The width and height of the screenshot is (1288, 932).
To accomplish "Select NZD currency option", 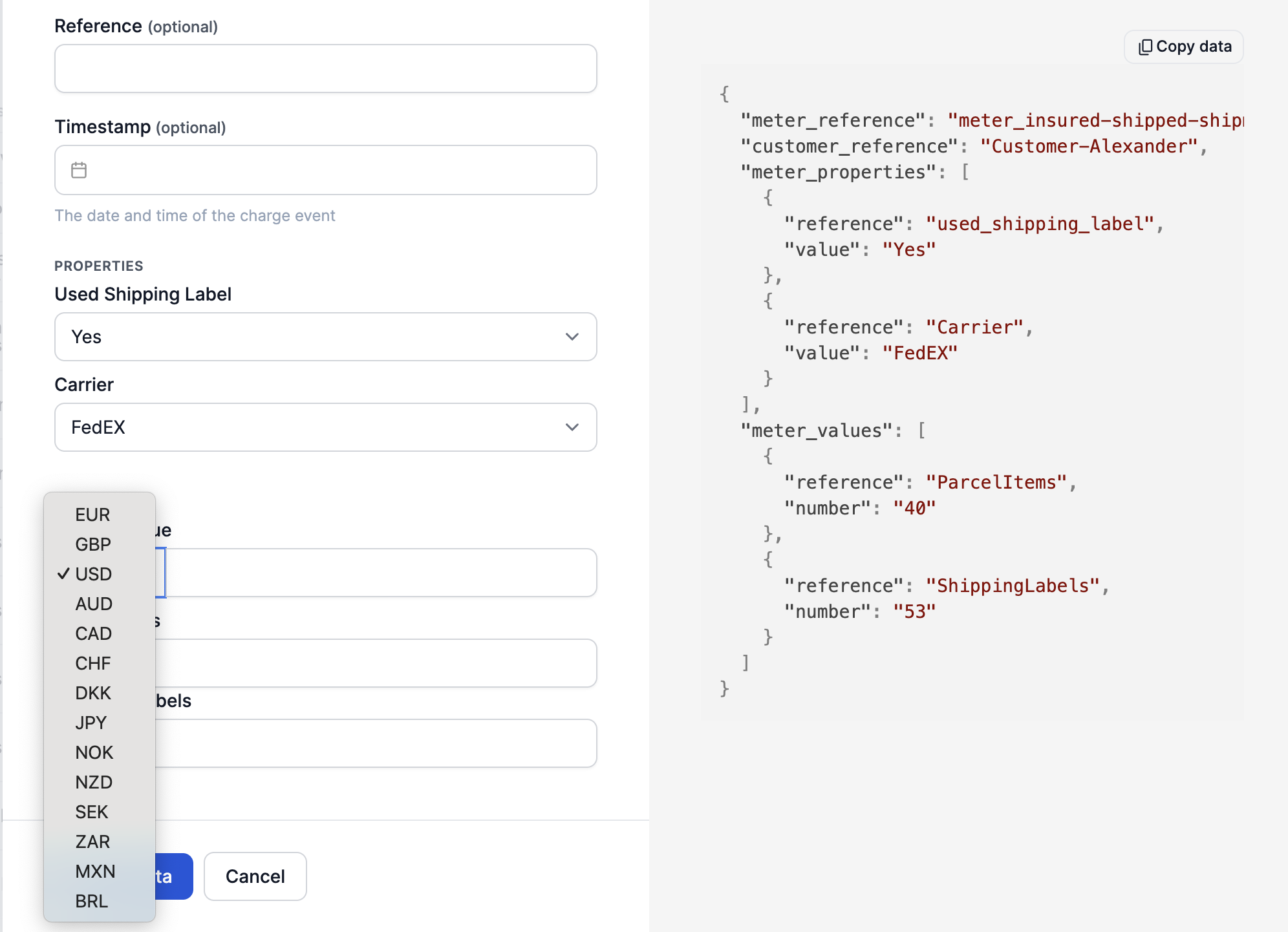I will (94, 782).
